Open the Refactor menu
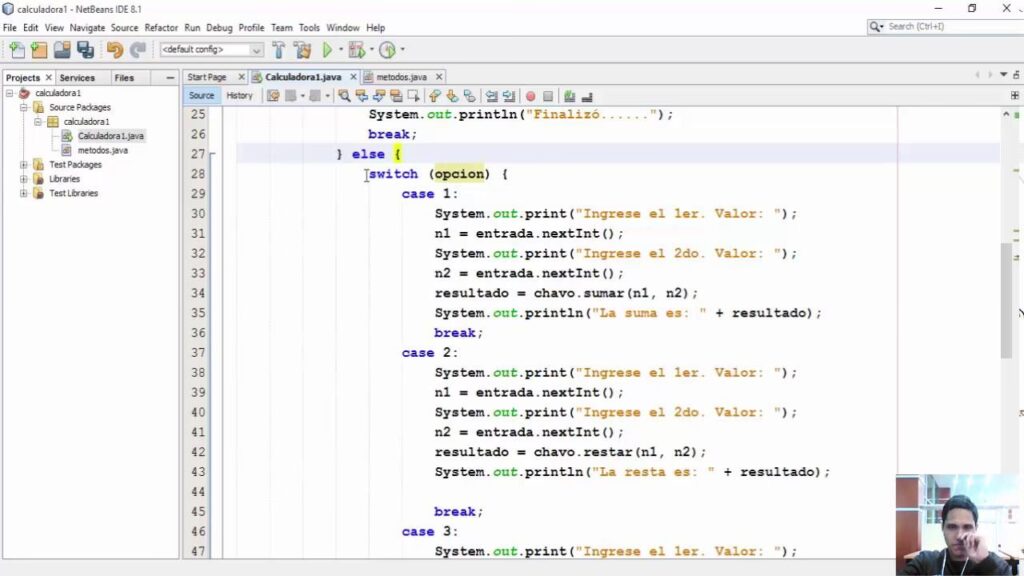 159,28
